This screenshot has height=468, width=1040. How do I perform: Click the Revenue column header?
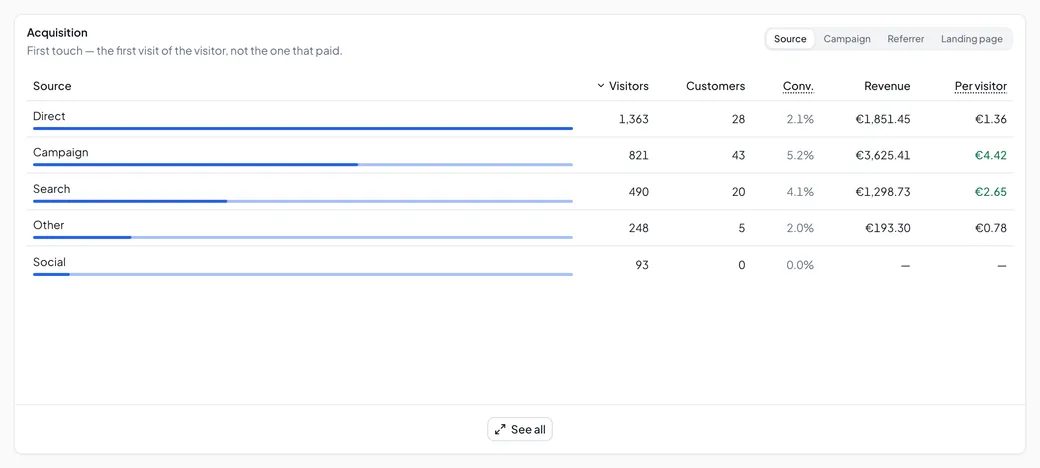pyautogui.click(x=887, y=86)
